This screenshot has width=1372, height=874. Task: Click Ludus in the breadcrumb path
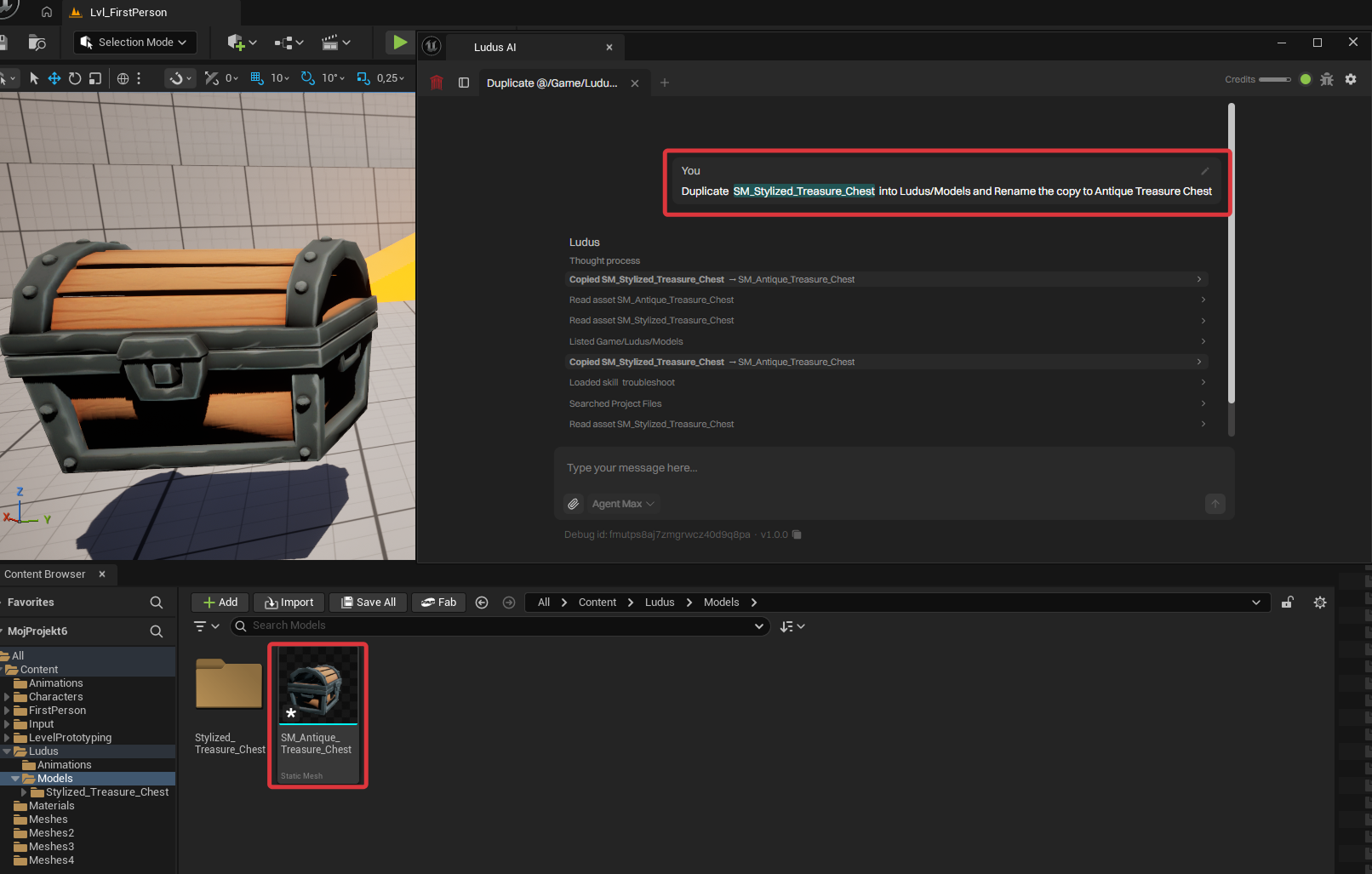click(660, 603)
